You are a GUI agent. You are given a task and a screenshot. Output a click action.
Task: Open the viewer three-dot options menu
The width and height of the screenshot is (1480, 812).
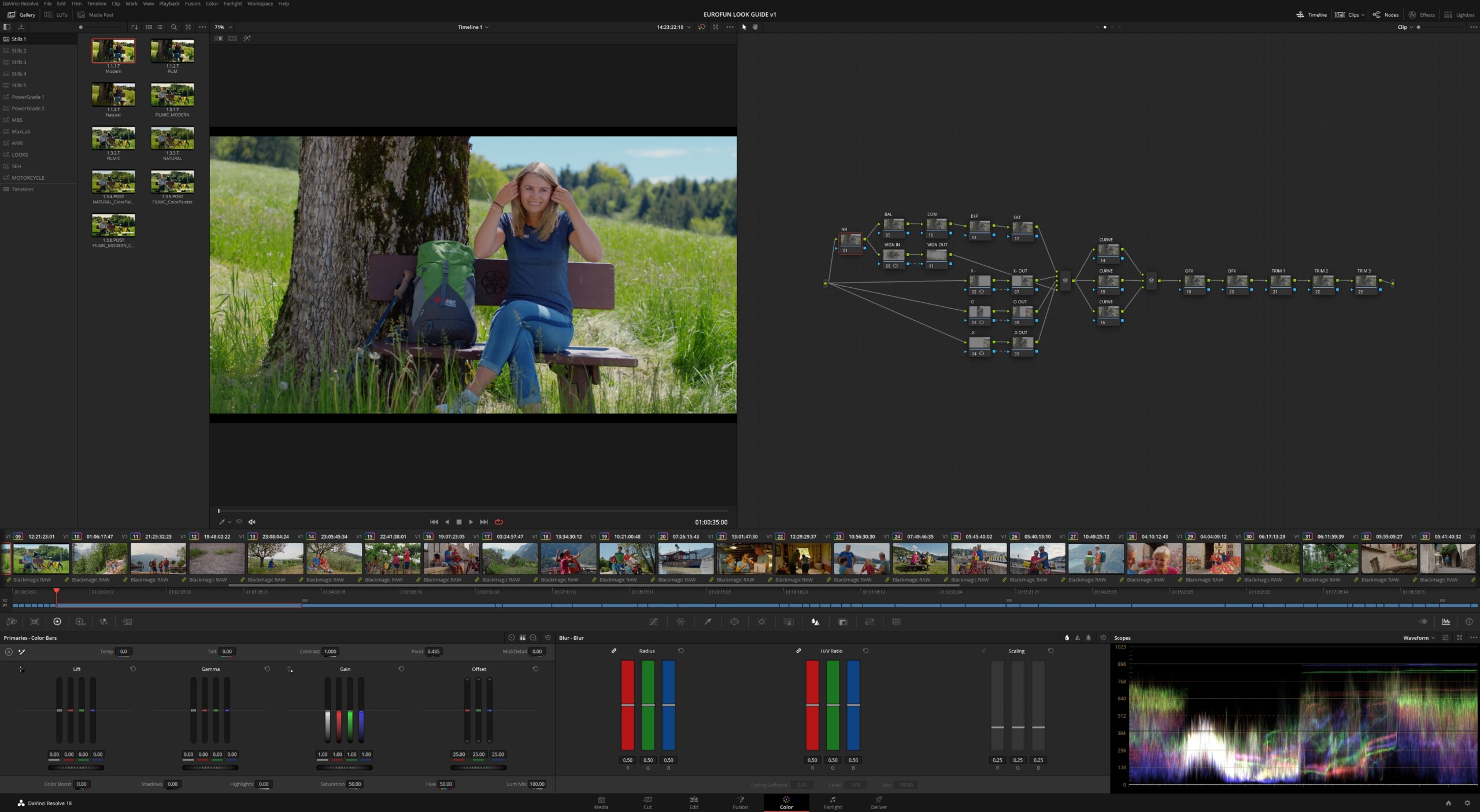pos(730,27)
